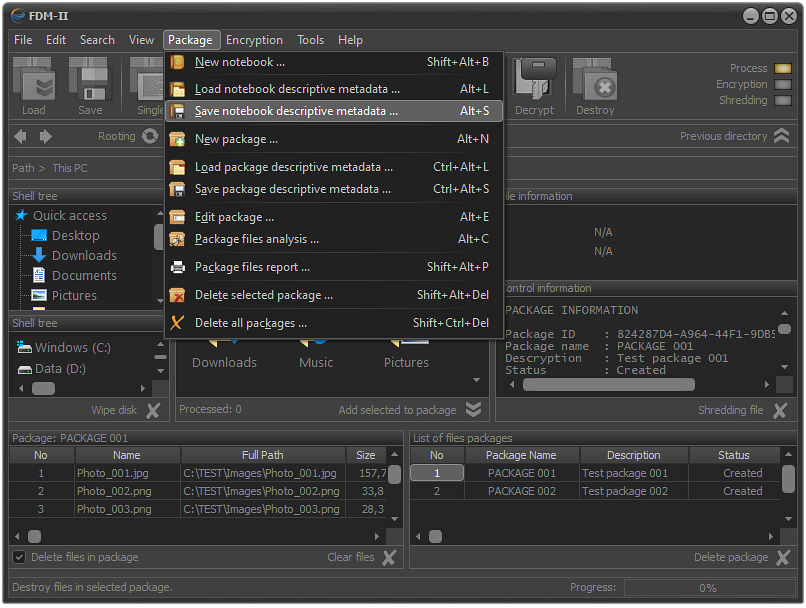Click the Delete package label

point(731,557)
